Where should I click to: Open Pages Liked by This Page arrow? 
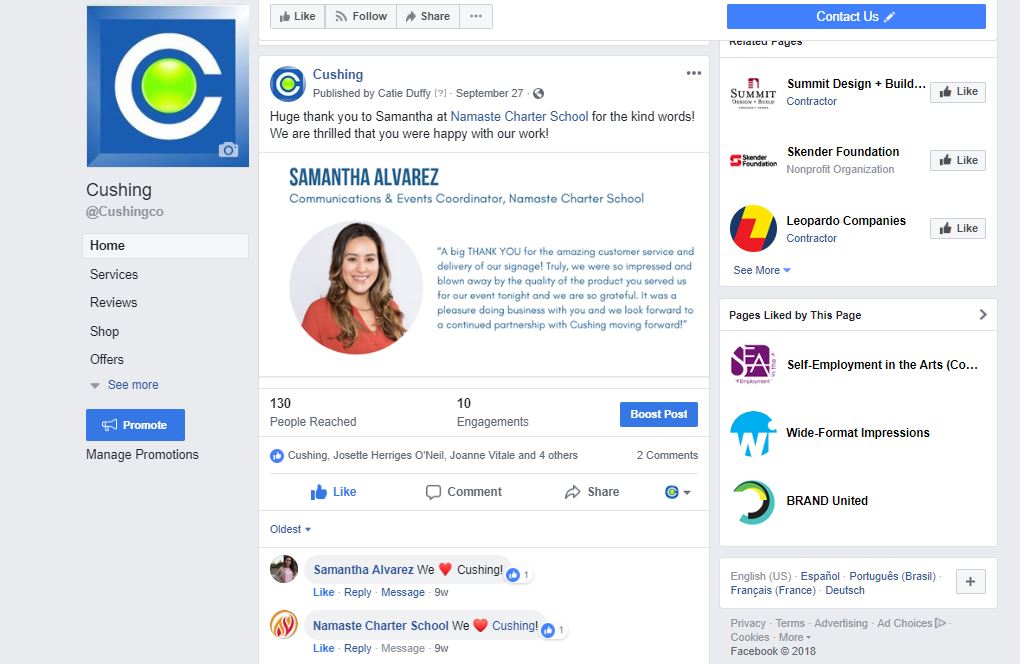(983, 315)
